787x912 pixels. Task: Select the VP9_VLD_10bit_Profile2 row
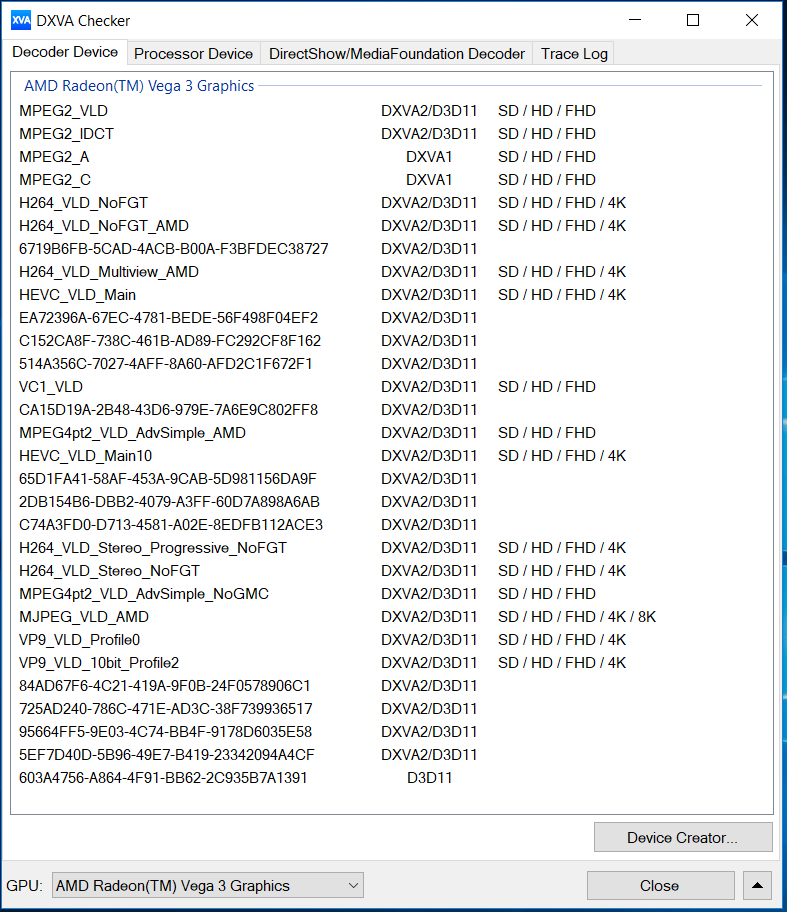(x=390, y=663)
